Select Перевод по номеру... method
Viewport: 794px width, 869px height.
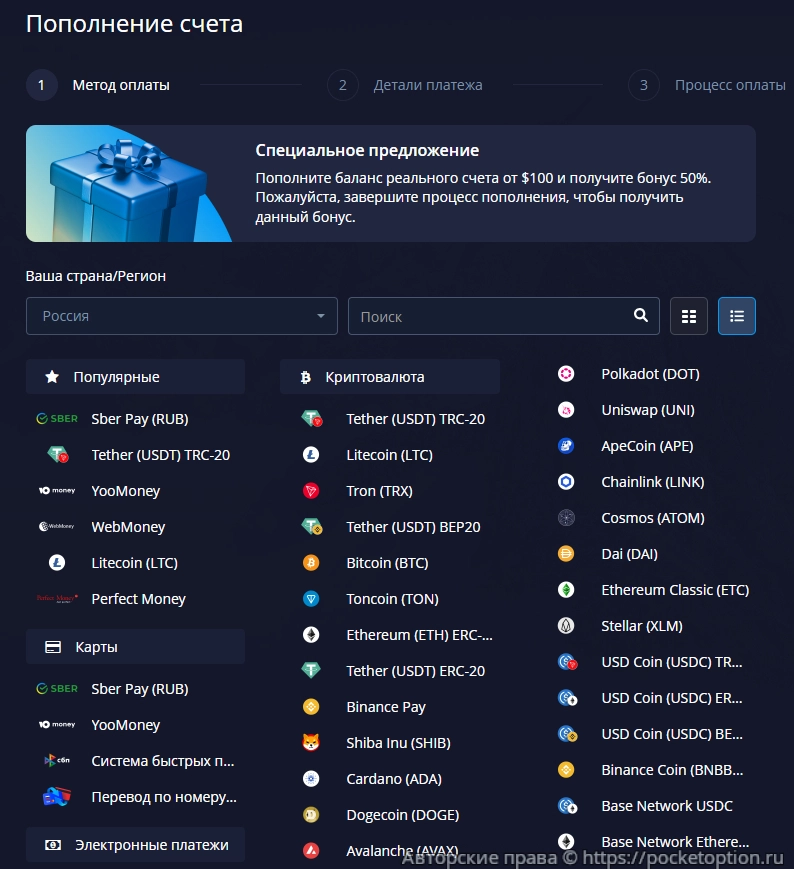(163, 797)
